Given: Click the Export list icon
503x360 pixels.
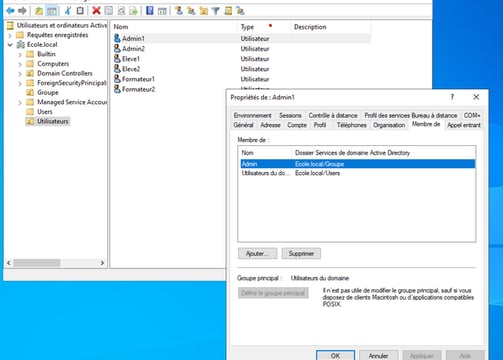Looking at the screenshot, I should point(133,11).
